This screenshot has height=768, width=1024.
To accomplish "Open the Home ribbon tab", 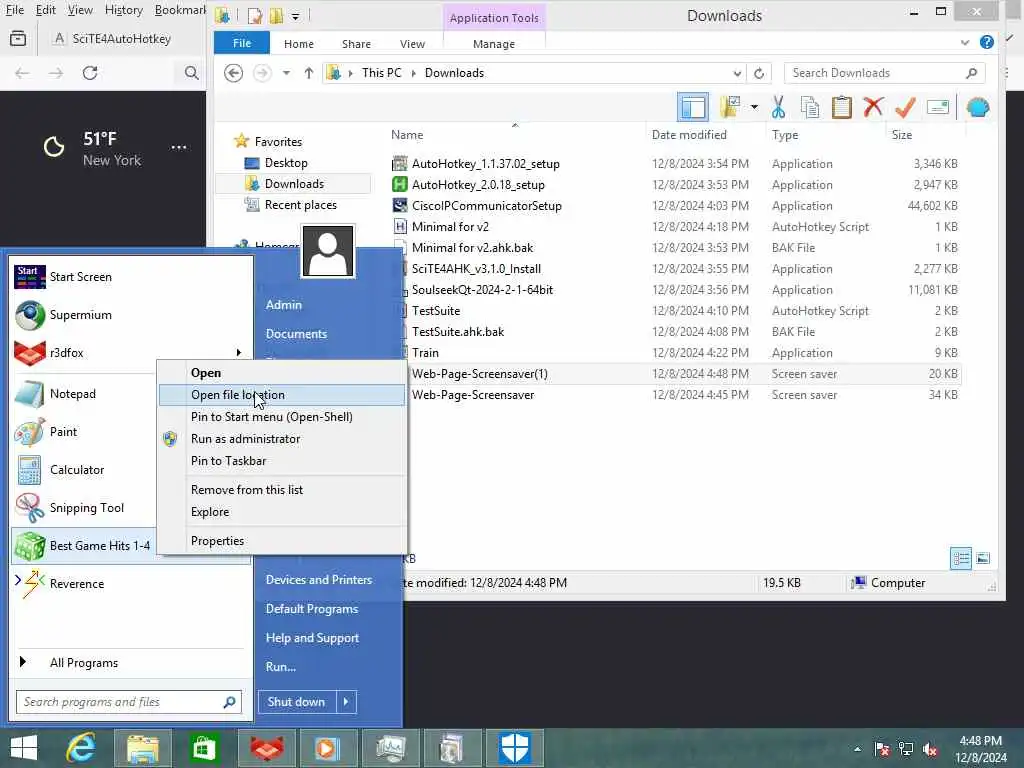I will click(x=298, y=44).
